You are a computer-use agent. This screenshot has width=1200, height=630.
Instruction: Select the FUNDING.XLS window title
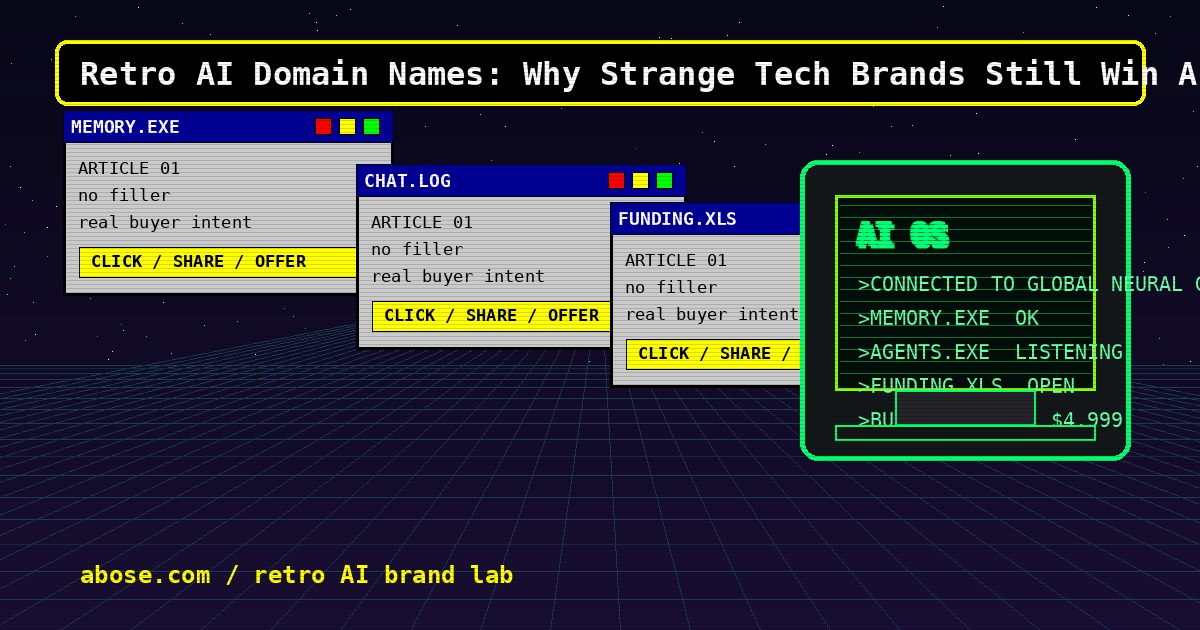677,219
